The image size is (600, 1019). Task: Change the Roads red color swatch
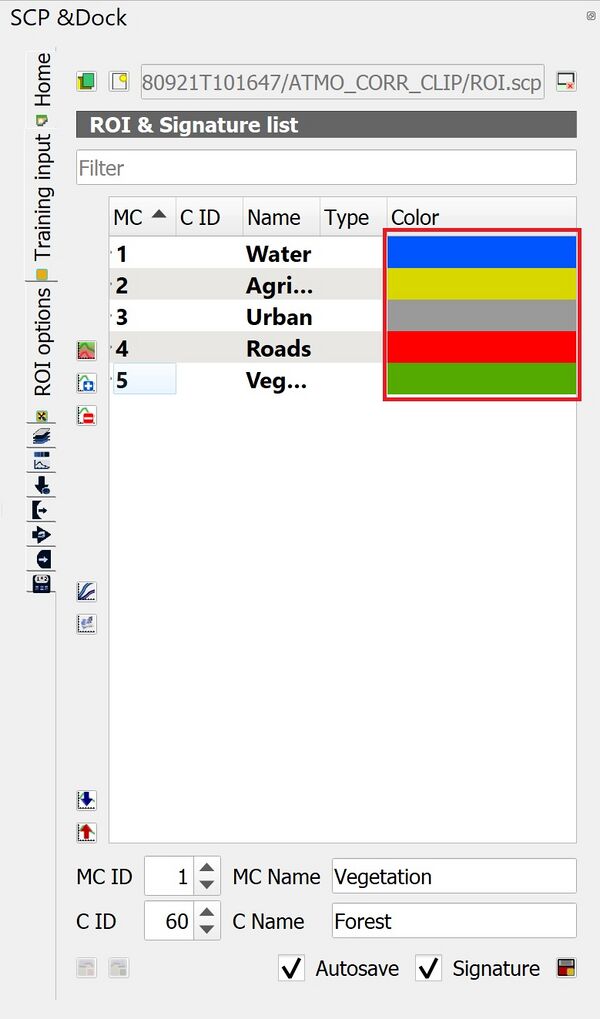480,348
